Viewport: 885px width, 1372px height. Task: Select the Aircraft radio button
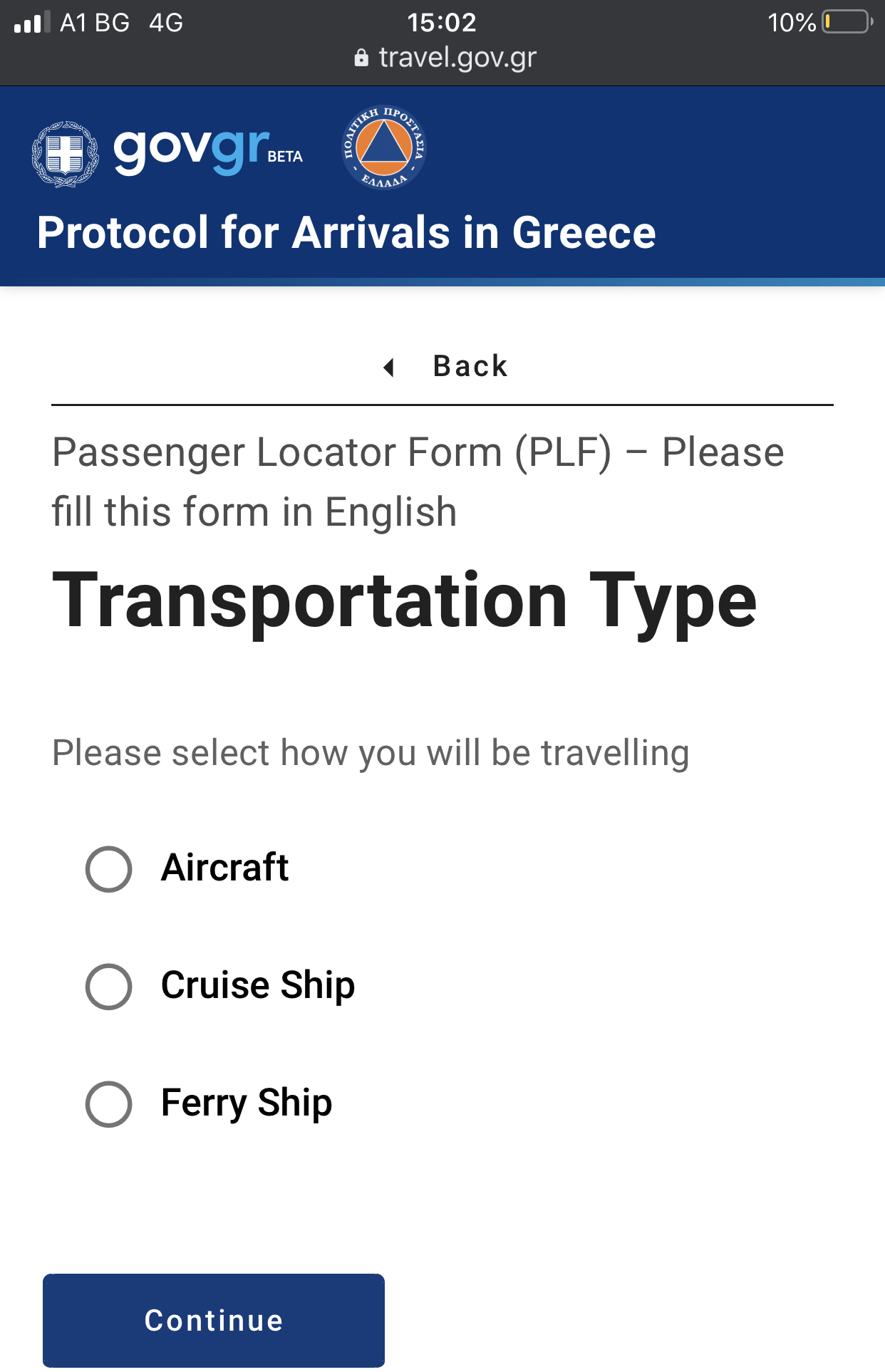(x=108, y=869)
